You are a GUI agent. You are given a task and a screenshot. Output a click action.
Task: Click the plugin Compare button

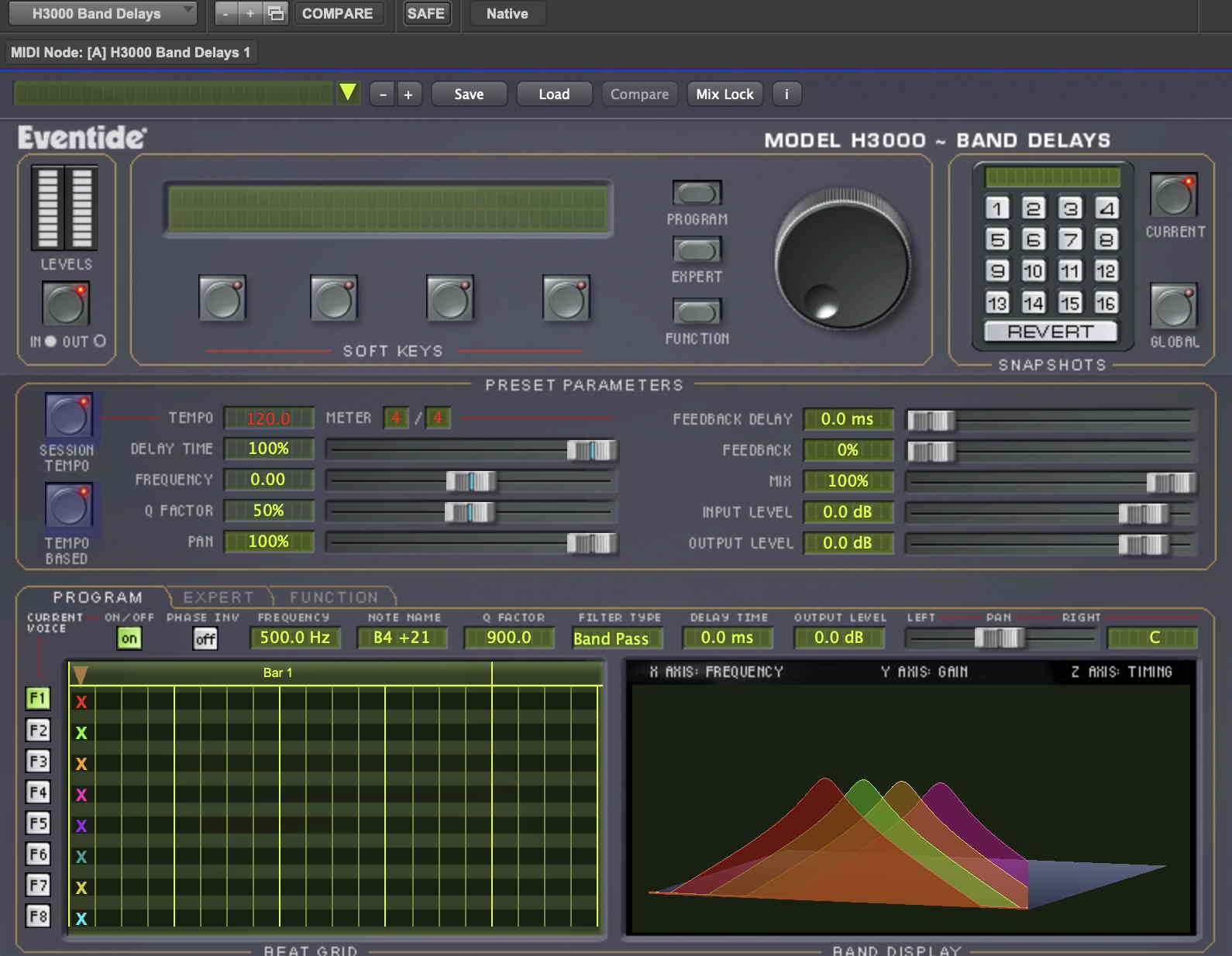[639, 94]
